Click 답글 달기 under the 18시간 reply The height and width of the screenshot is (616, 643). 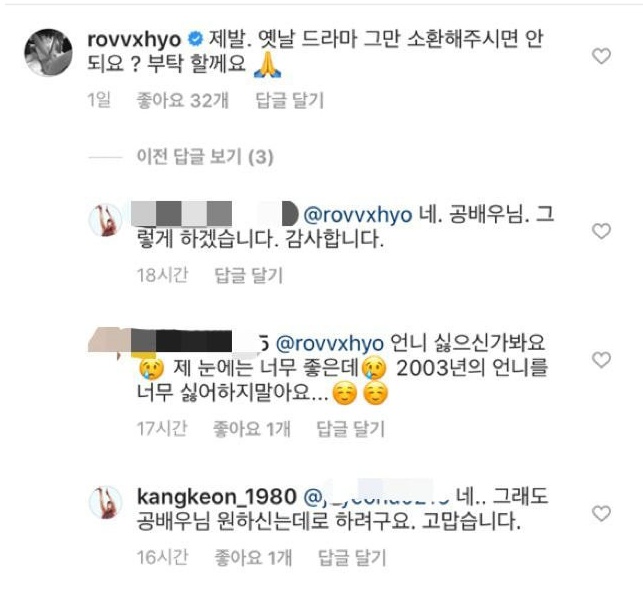249,275
